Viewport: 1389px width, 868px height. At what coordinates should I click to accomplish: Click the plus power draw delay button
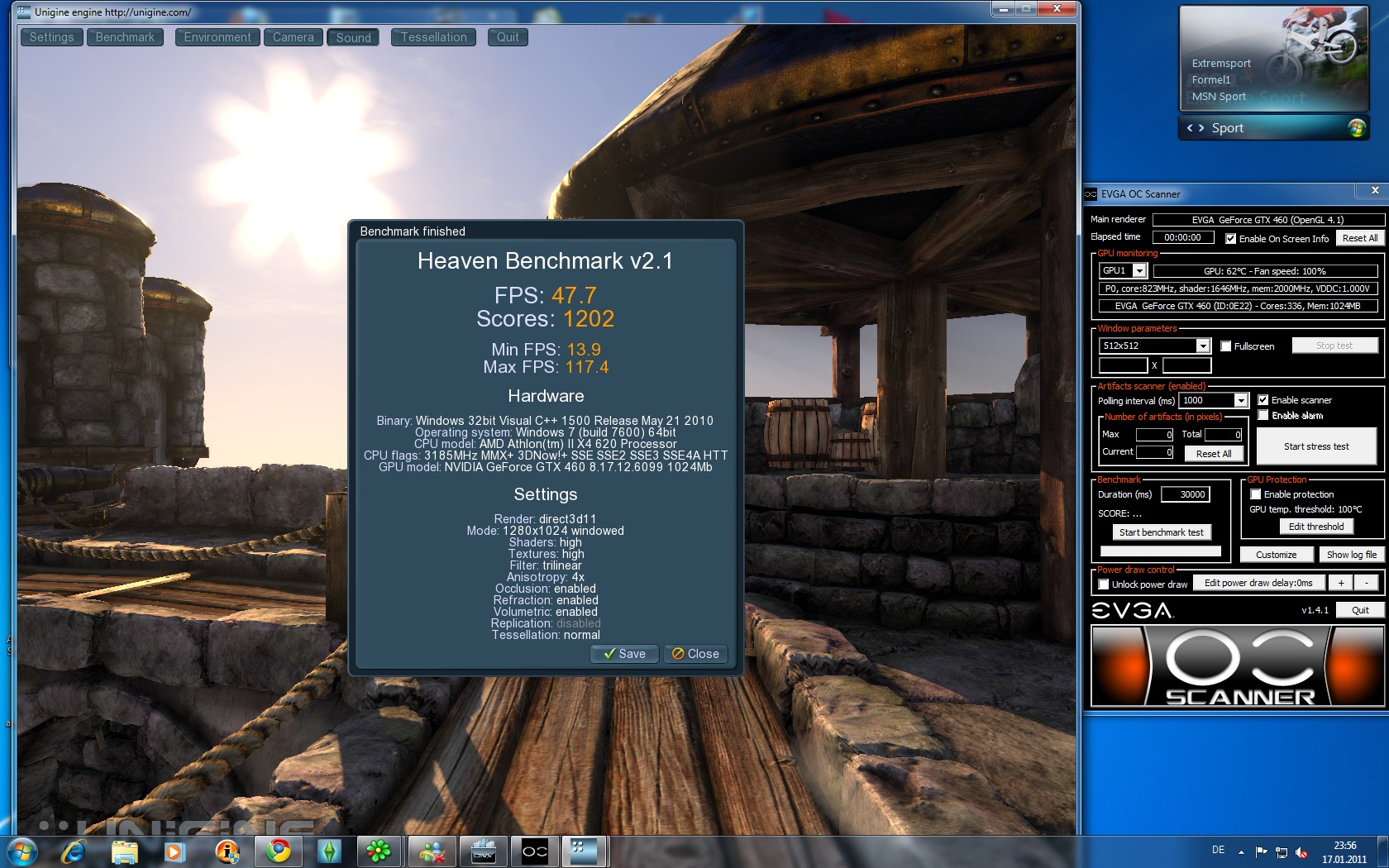pyautogui.click(x=1340, y=583)
